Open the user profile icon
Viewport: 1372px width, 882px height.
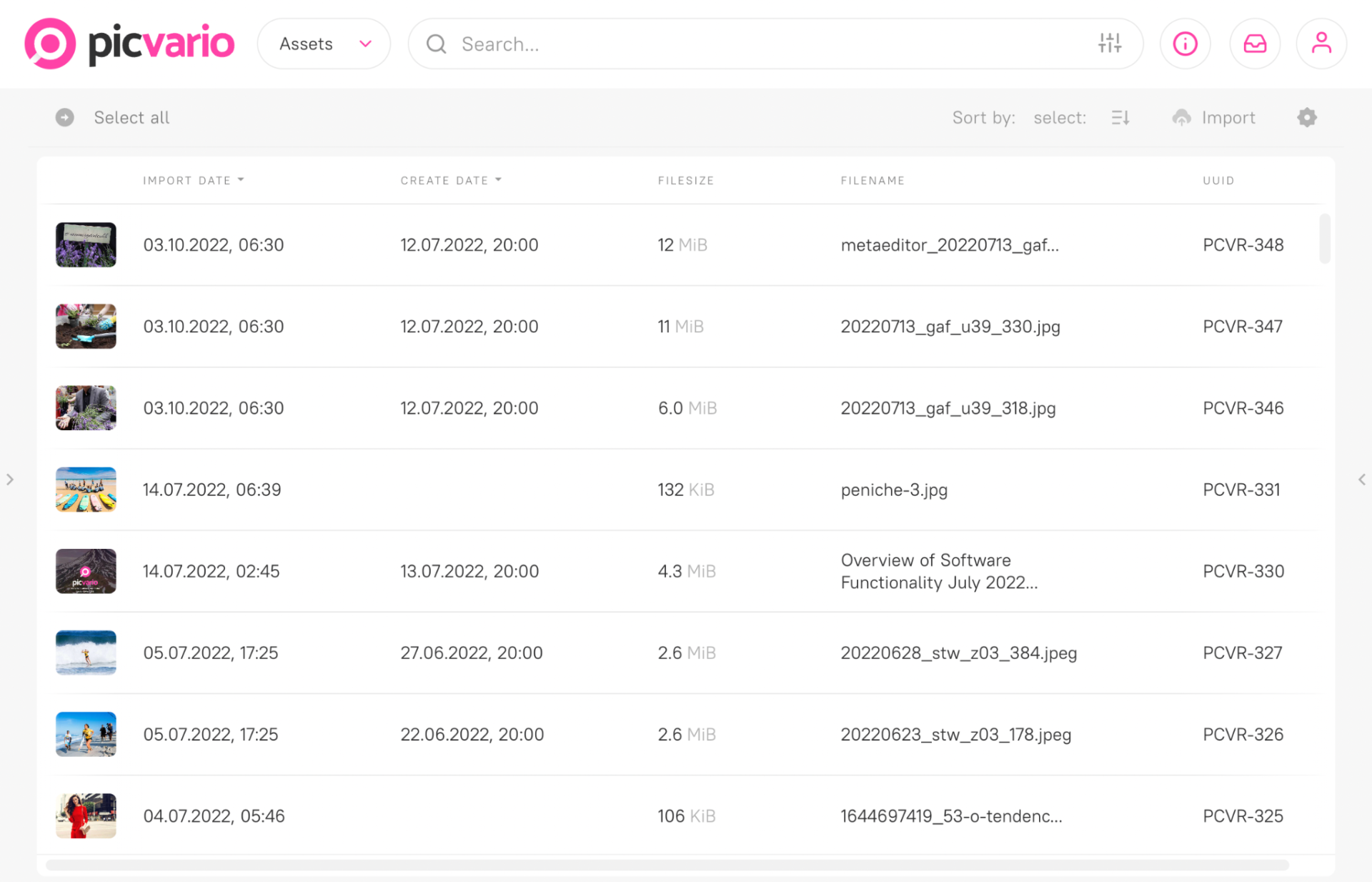pyautogui.click(x=1321, y=44)
